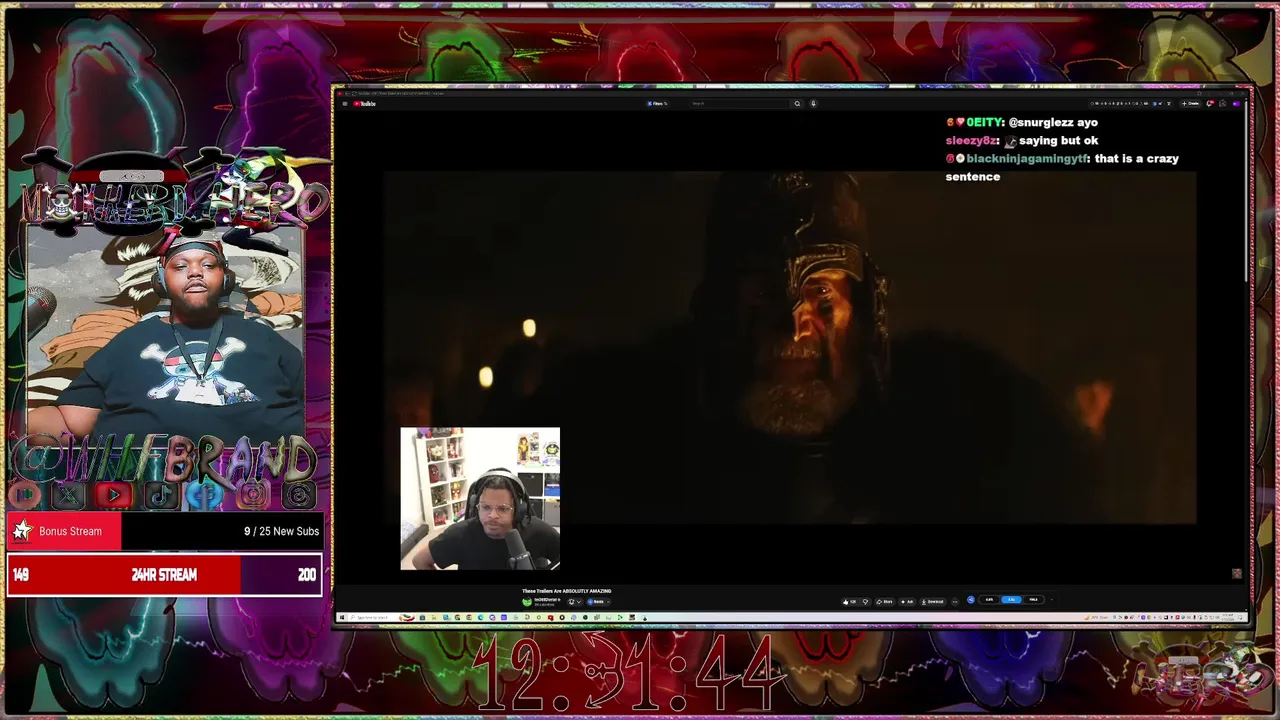The image size is (1280, 720).
Task: Click inside the YouTube search field
Action: pos(738,103)
